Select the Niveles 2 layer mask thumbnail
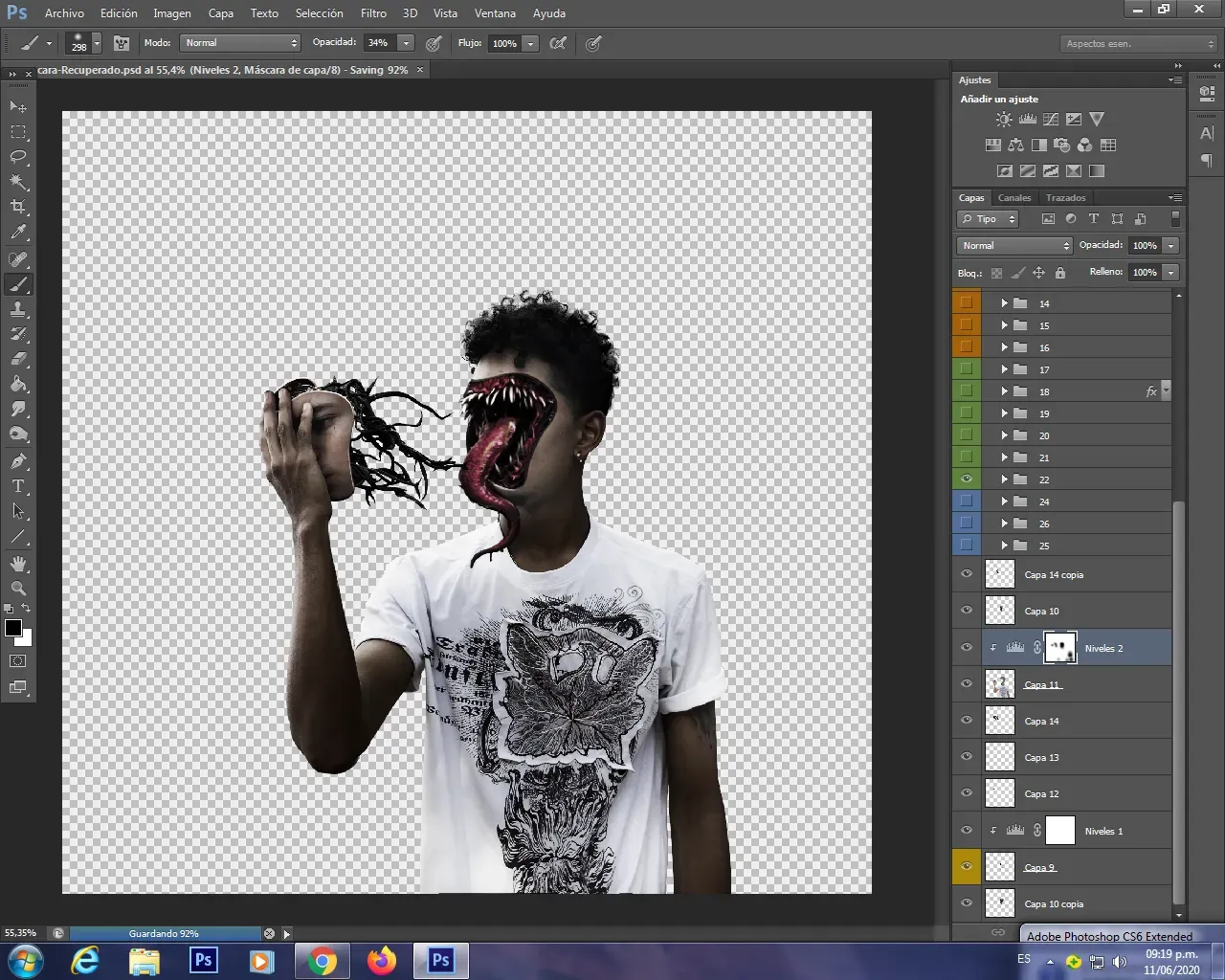This screenshot has width=1225, height=980. click(x=1059, y=648)
